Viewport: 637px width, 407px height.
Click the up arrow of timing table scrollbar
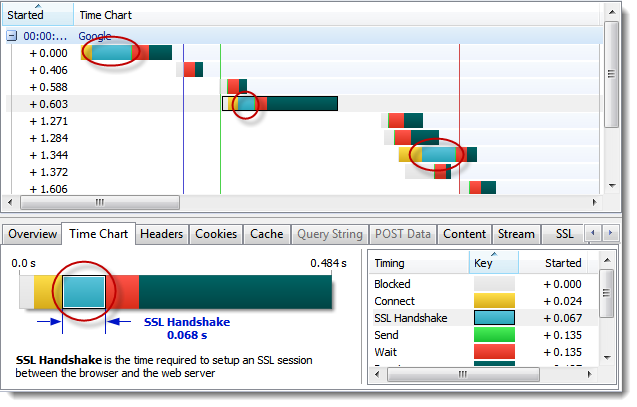pos(607,260)
